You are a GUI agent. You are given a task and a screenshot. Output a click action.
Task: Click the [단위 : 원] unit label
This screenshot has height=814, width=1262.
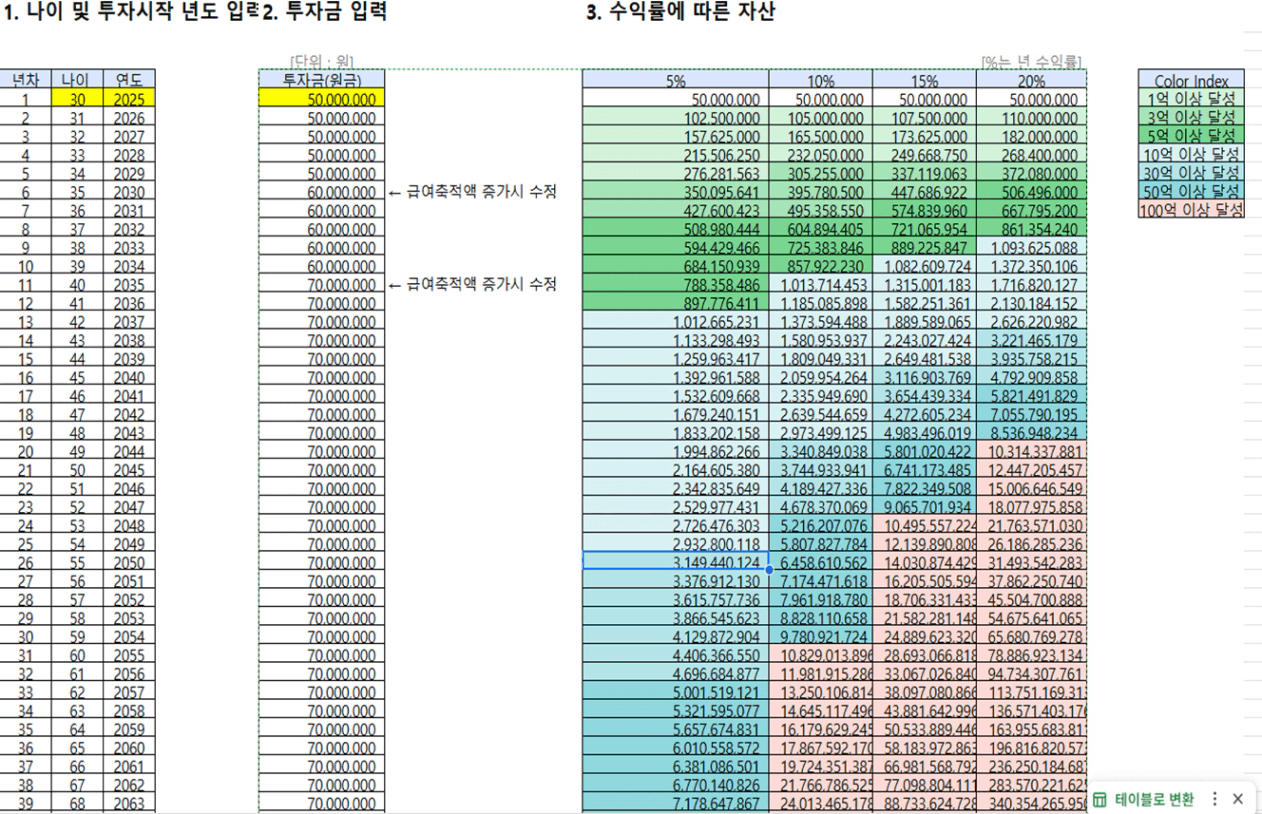[321, 62]
